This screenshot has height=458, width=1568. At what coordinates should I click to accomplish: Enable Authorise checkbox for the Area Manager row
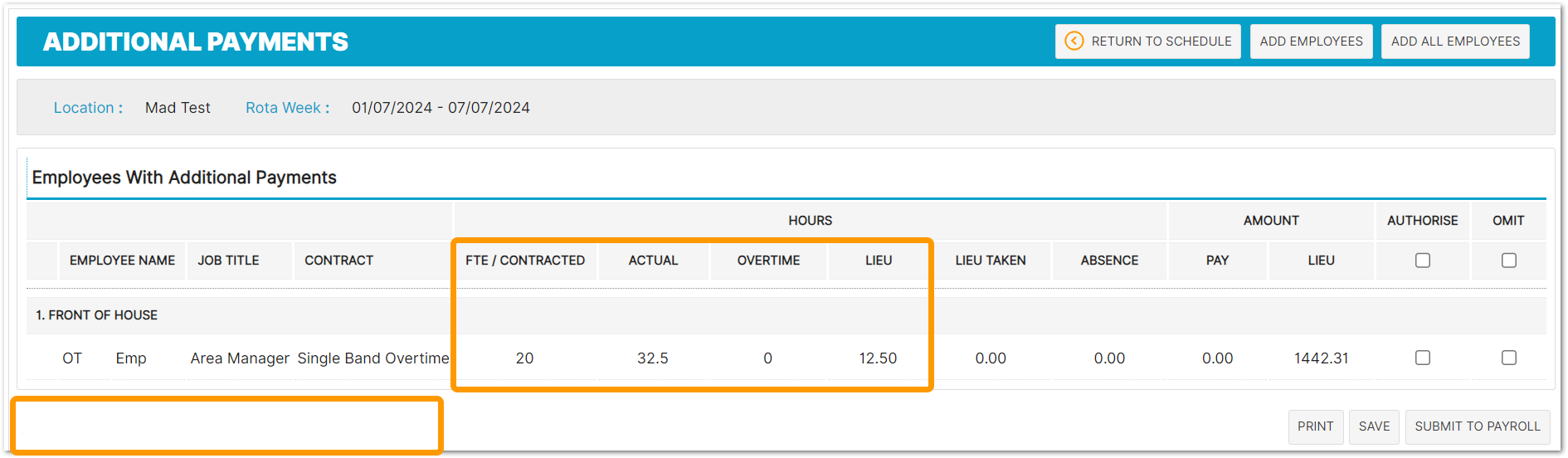(x=1422, y=358)
